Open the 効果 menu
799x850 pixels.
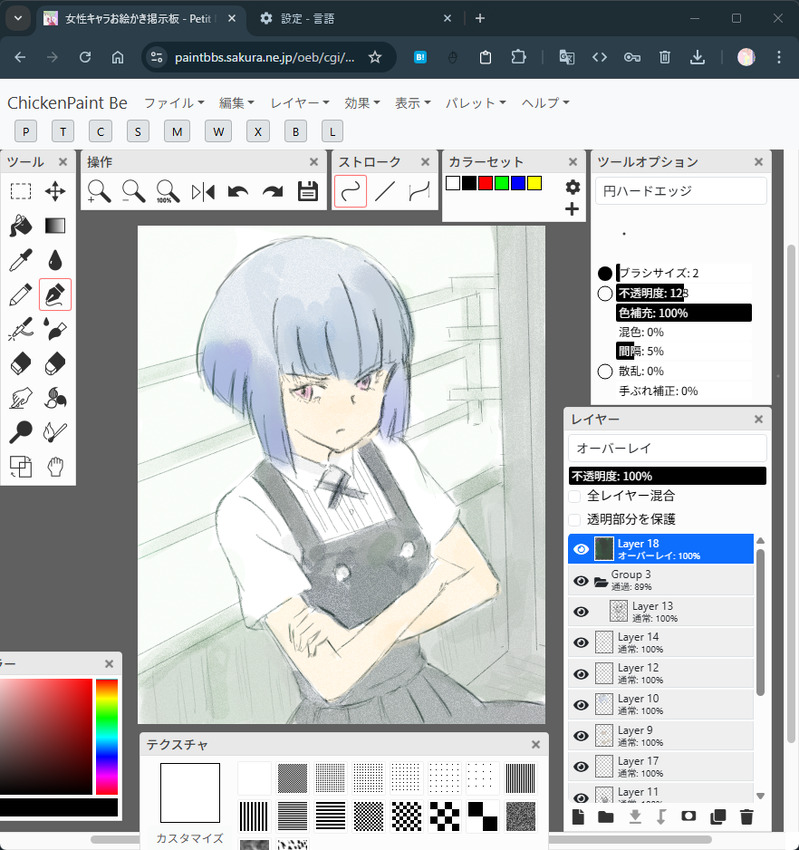pos(363,103)
